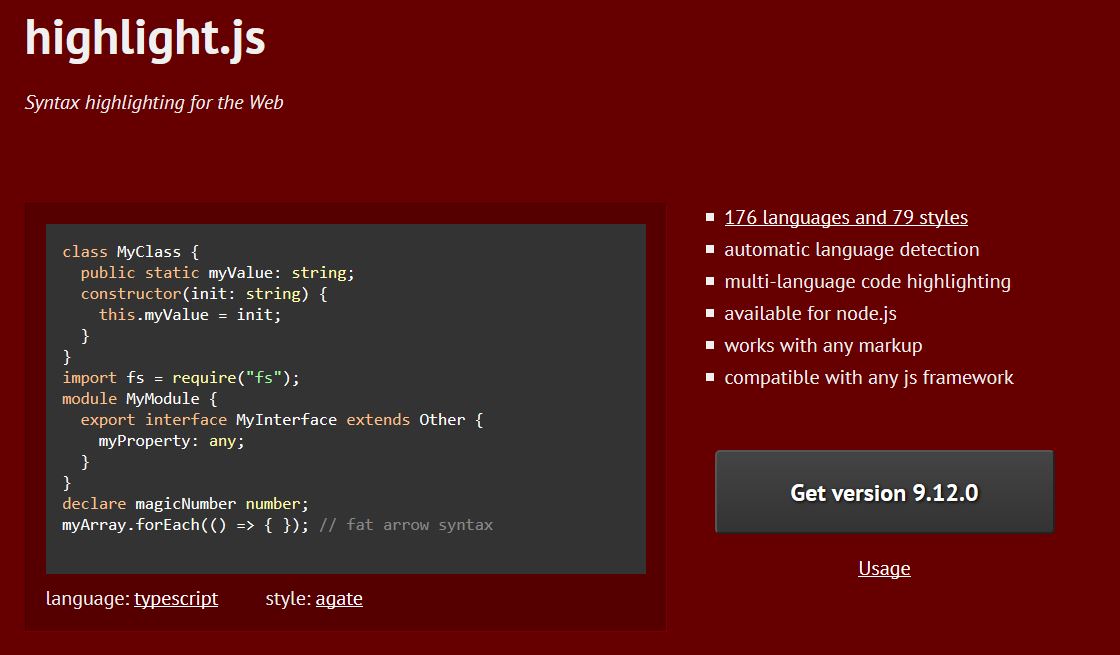
Task: Change style via the agate link
Action: (339, 599)
